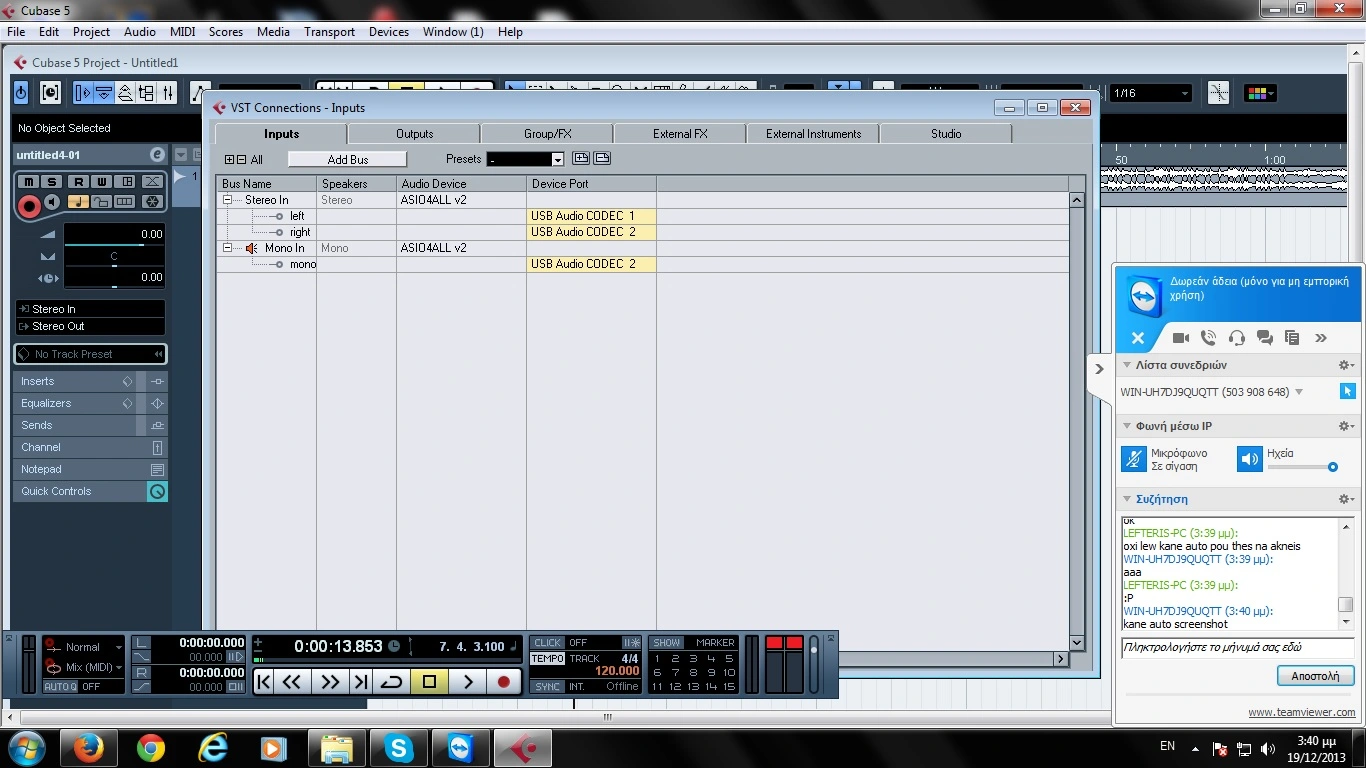
Task: Open dropdown arrow next to WIN-UH7DJ9QUQTT session
Action: (x=1299, y=393)
